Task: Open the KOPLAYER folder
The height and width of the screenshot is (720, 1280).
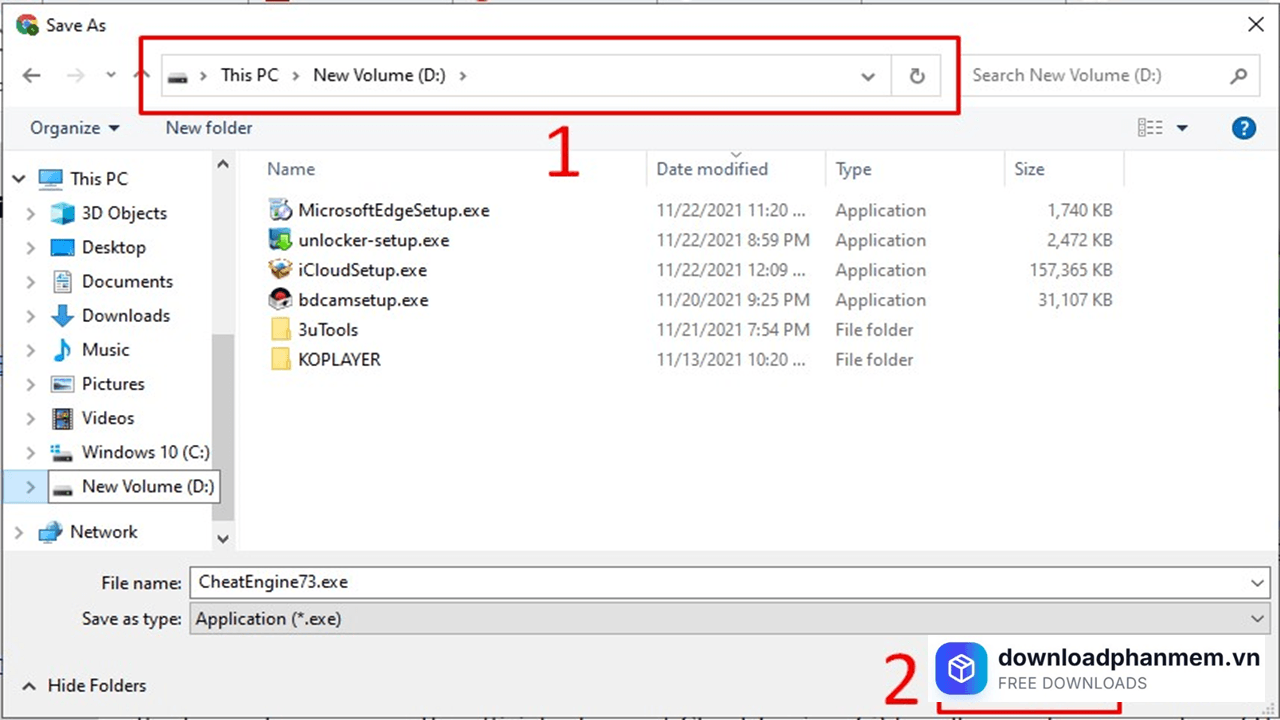Action: pos(339,360)
